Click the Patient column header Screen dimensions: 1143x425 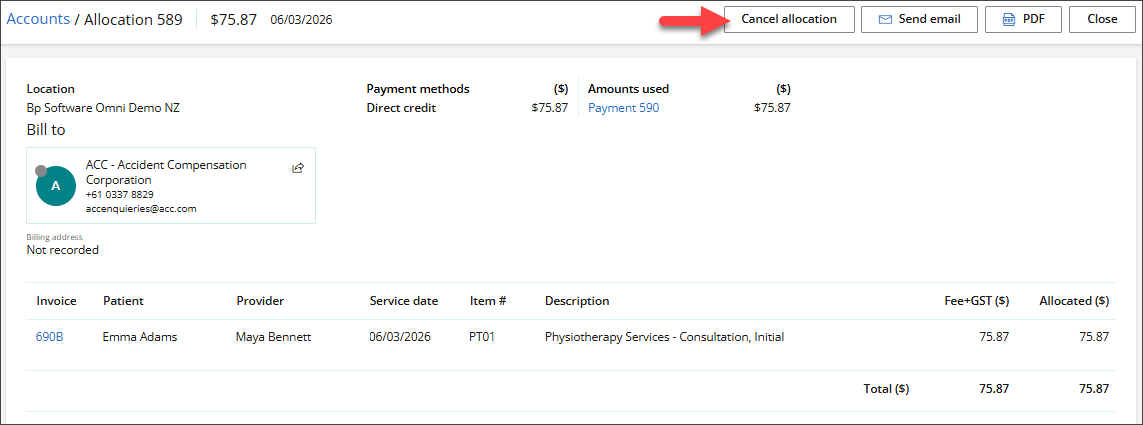[123, 301]
